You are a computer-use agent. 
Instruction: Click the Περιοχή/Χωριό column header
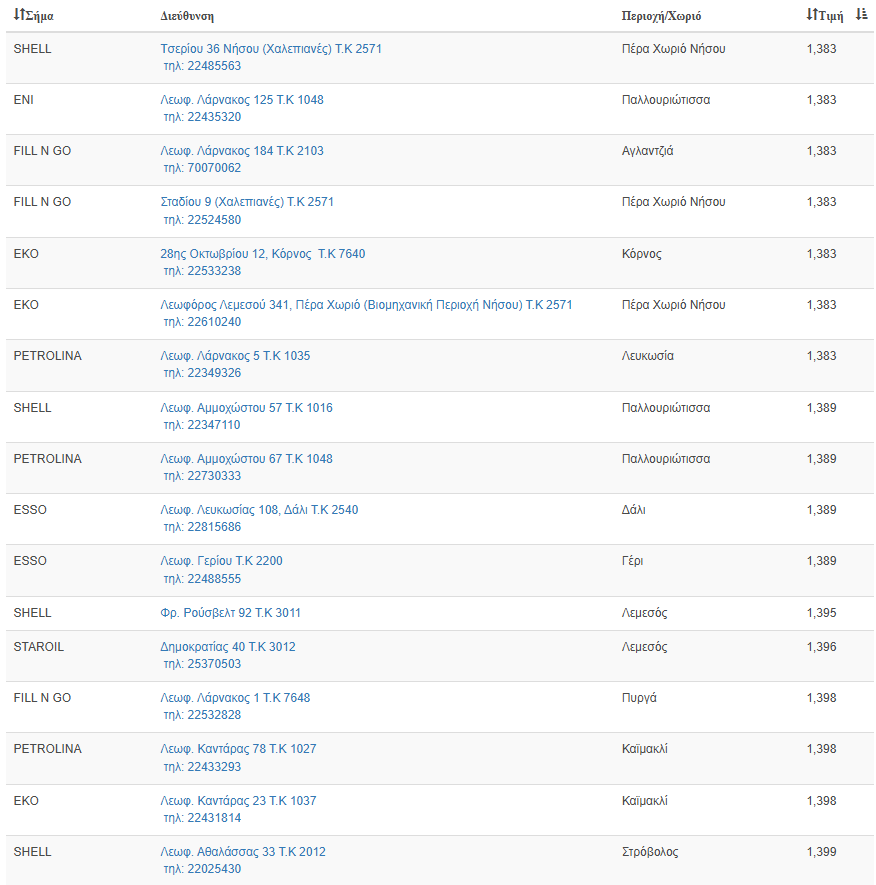click(x=661, y=16)
